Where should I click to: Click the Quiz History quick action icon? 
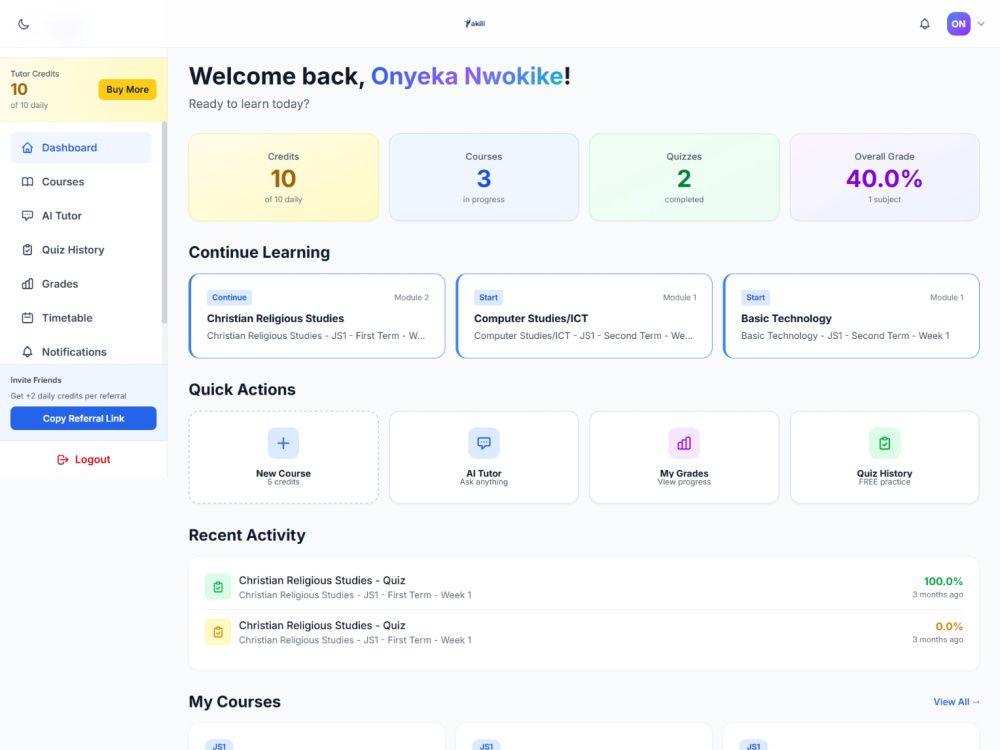coord(885,443)
